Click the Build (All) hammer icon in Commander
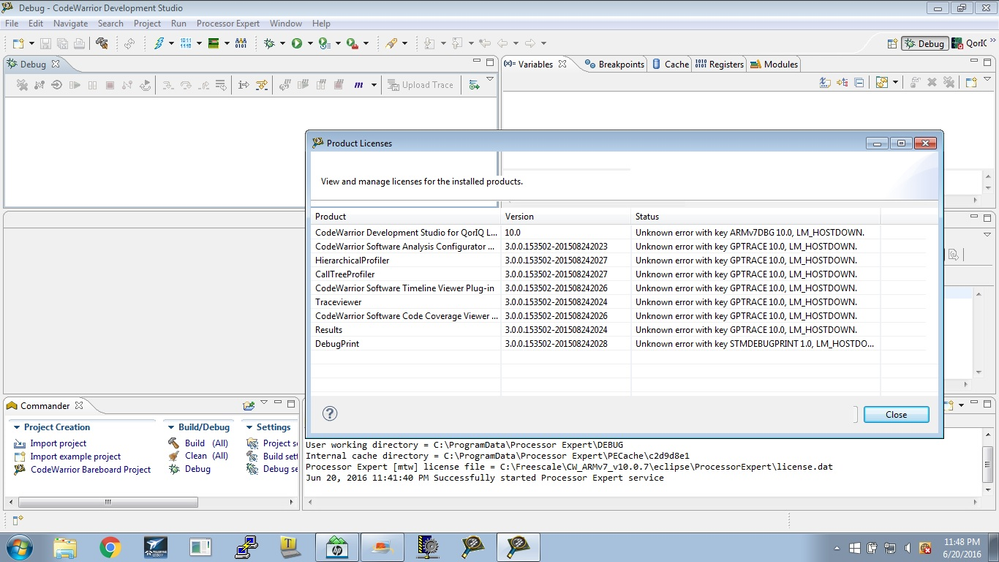Screen dimensions: 999x562 point(173,443)
